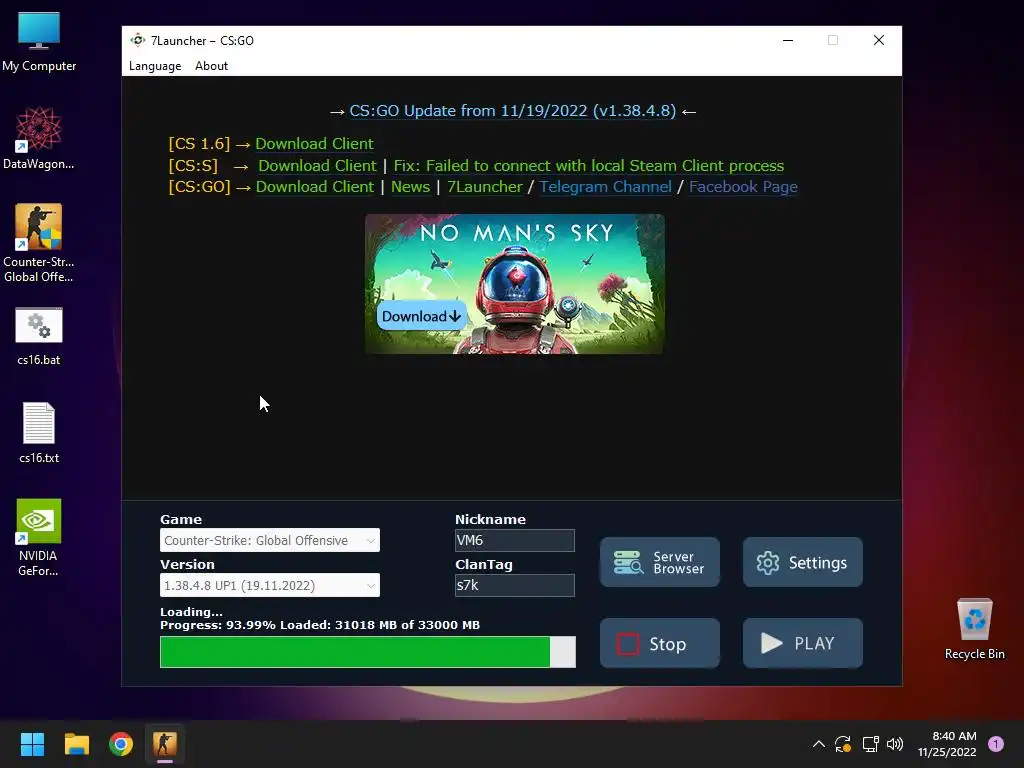Image resolution: width=1024 pixels, height=768 pixels.
Task: Click 7Launcher CS:GO taskbar icon
Action: click(165, 744)
